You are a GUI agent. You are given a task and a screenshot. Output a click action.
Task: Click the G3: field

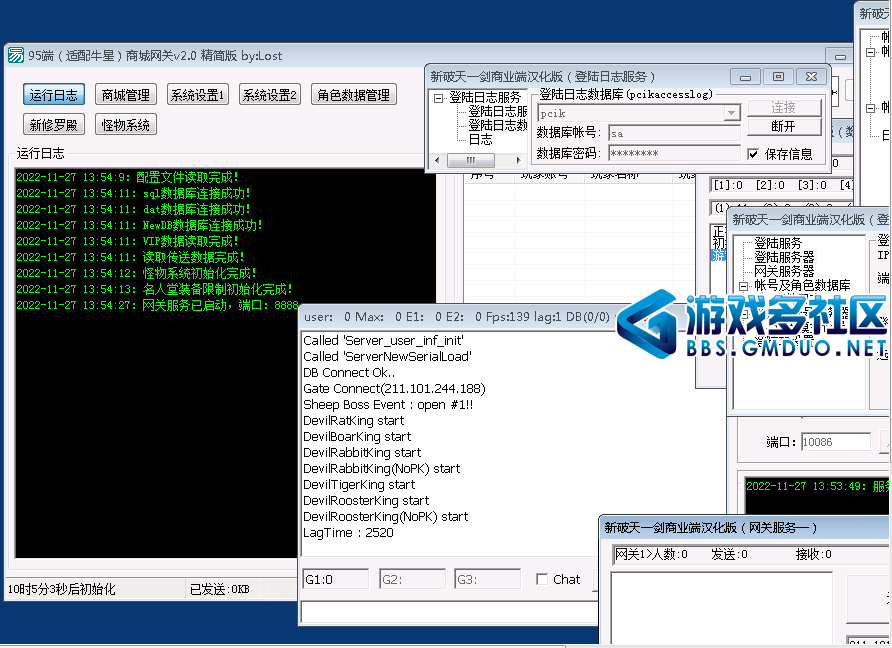488,579
